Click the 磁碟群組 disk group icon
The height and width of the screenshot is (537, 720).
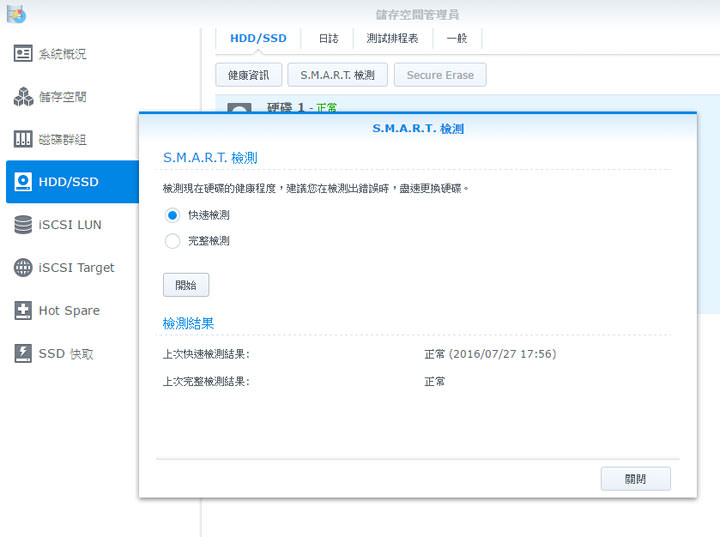coord(23,139)
